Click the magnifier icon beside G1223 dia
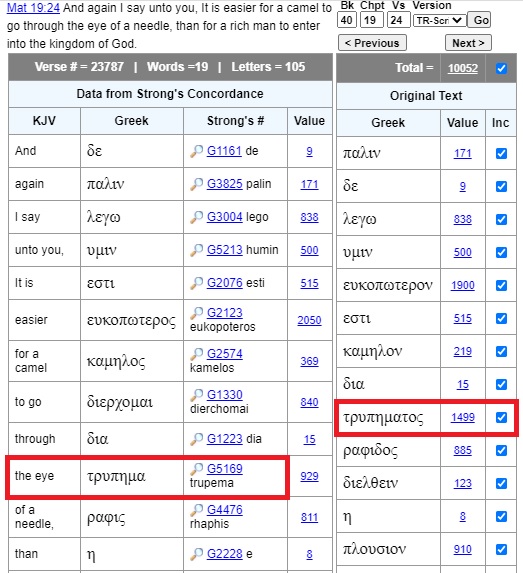The width and height of the screenshot is (523, 573). [197, 439]
